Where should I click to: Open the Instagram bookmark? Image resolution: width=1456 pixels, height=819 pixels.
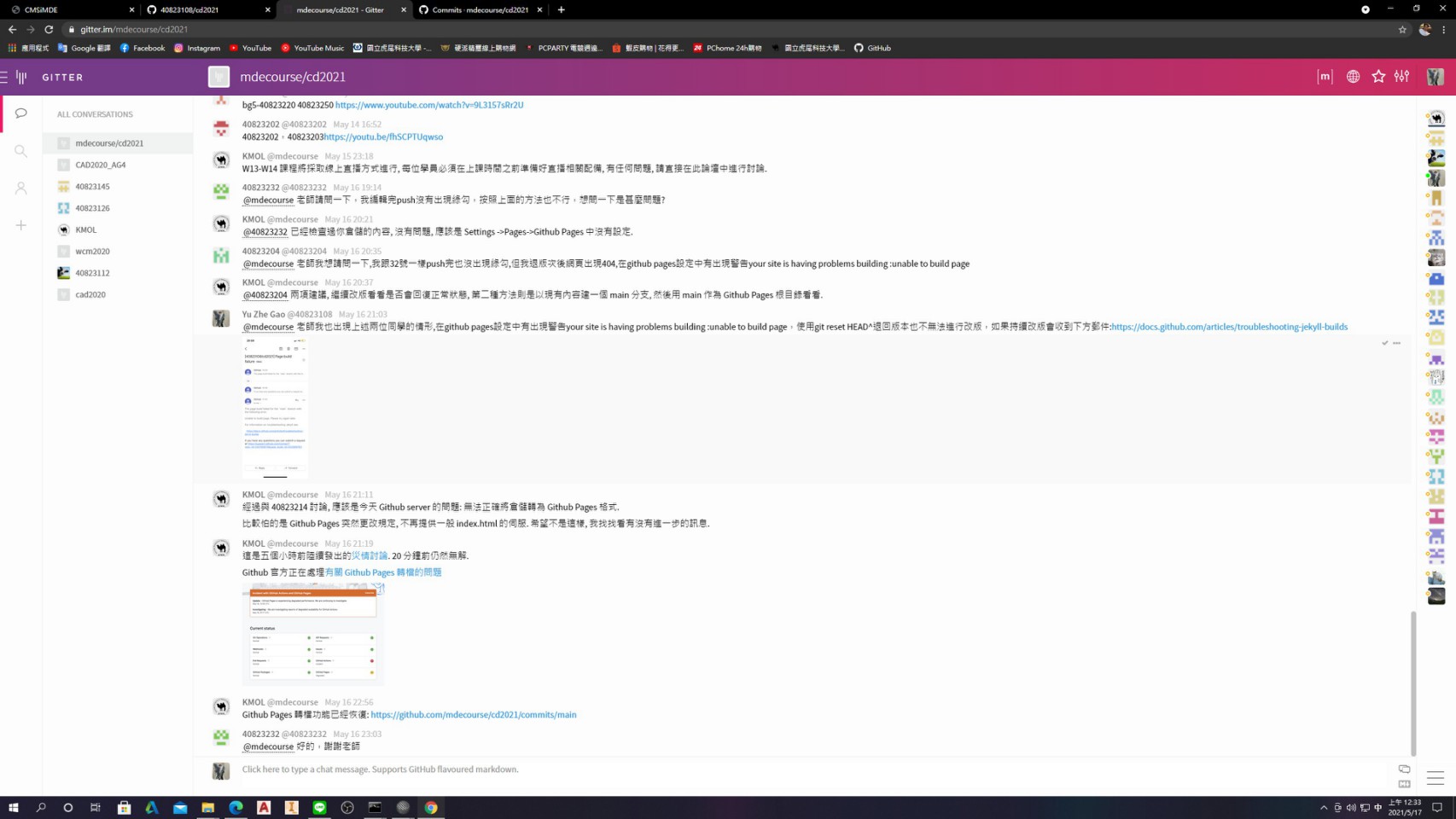197,48
